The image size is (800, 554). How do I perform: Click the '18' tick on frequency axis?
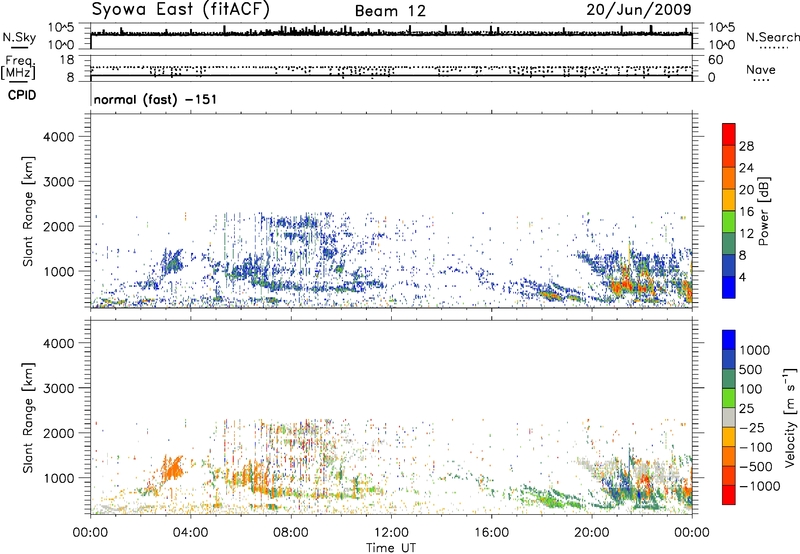pyautogui.click(x=67, y=60)
